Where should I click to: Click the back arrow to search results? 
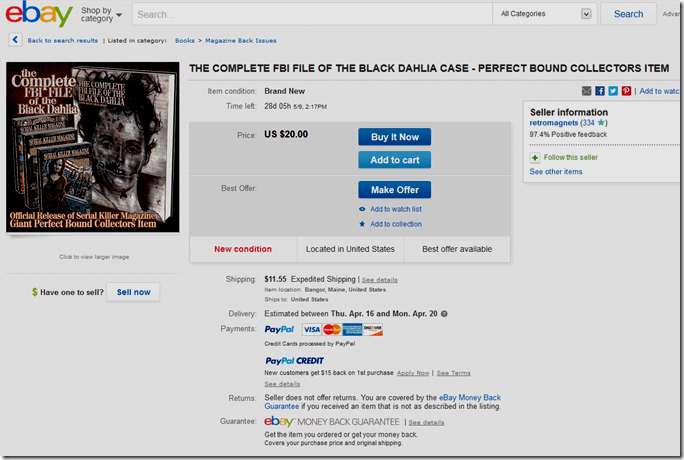(15, 40)
